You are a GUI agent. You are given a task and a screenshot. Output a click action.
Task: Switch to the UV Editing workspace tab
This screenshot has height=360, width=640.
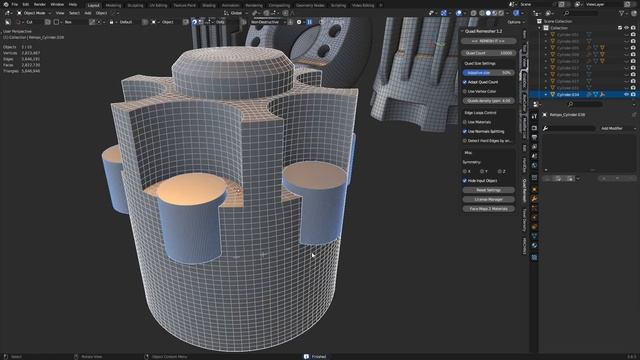click(158, 5)
